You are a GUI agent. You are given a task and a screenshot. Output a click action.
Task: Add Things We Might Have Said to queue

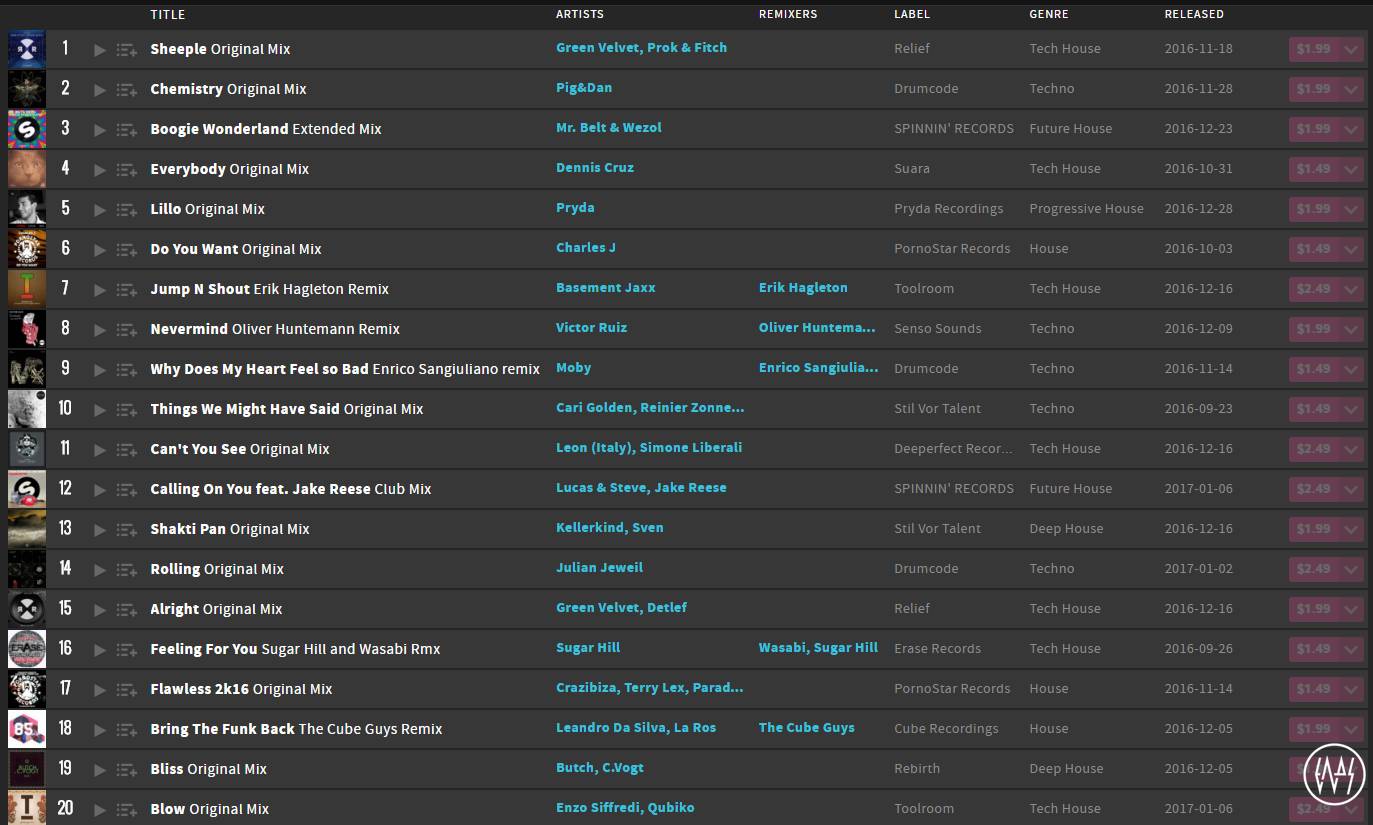click(127, 409)
